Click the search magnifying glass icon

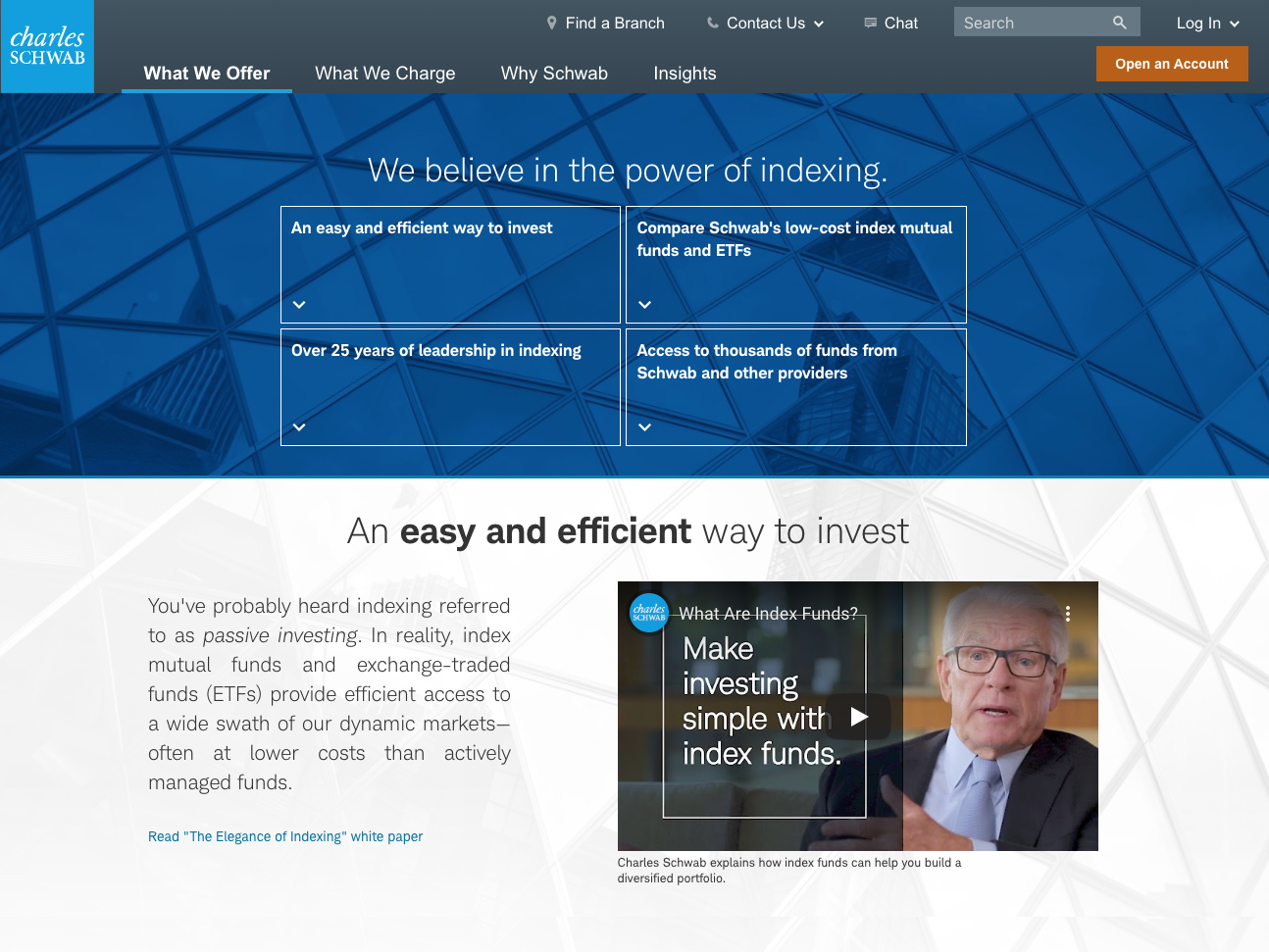pos(1120,22)
